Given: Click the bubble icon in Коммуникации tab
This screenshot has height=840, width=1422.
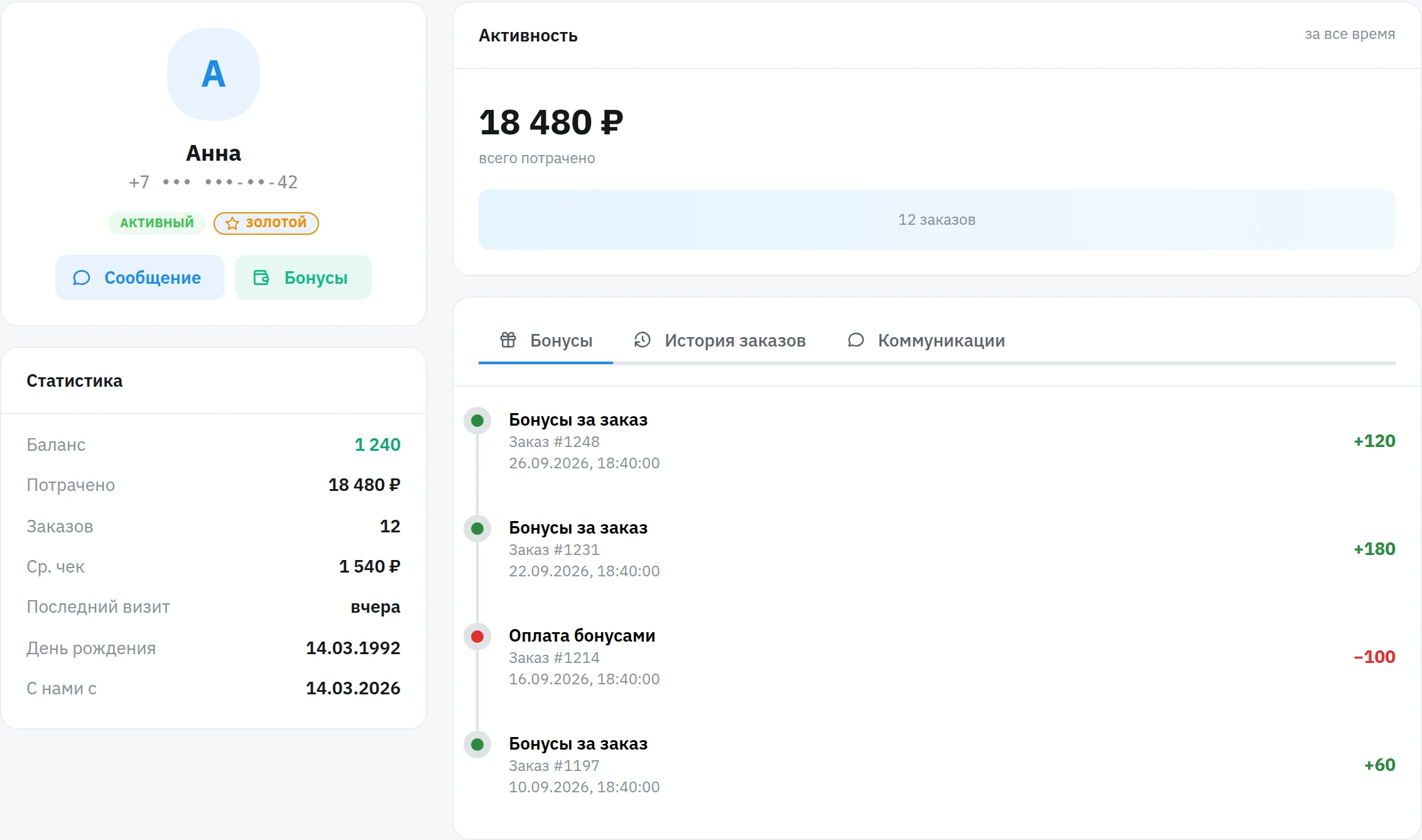Looking at the screenshot, I should (856, 340).
